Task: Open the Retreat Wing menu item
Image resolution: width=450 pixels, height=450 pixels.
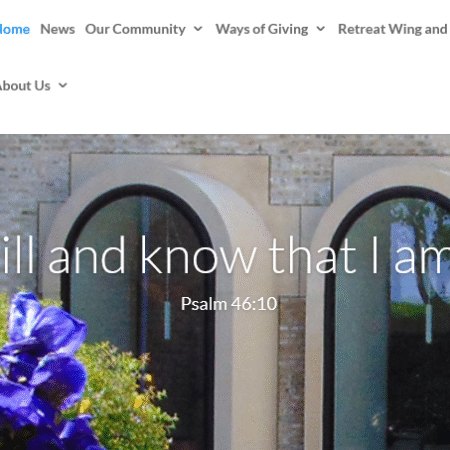Action: pos(394,29)
